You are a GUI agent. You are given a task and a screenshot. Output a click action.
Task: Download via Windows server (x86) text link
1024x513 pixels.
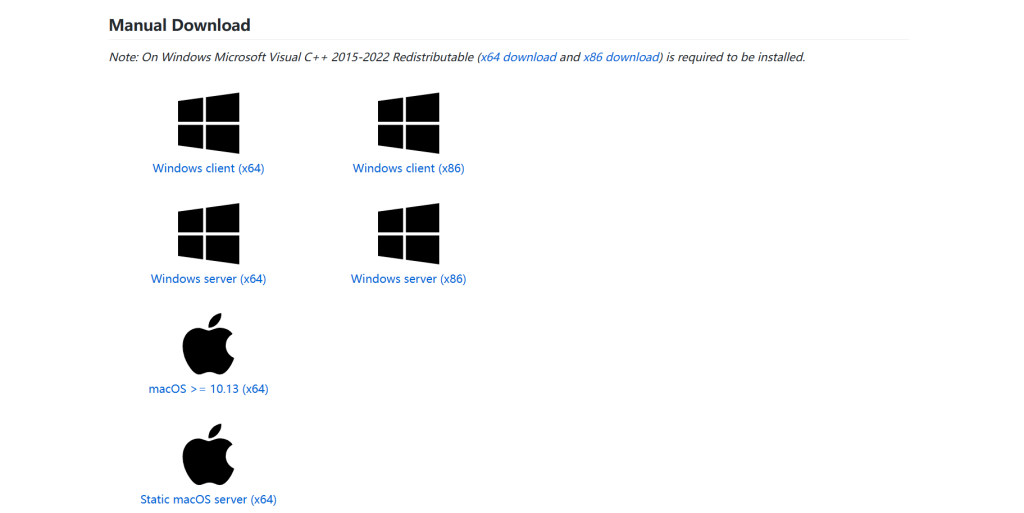[408, 279]
